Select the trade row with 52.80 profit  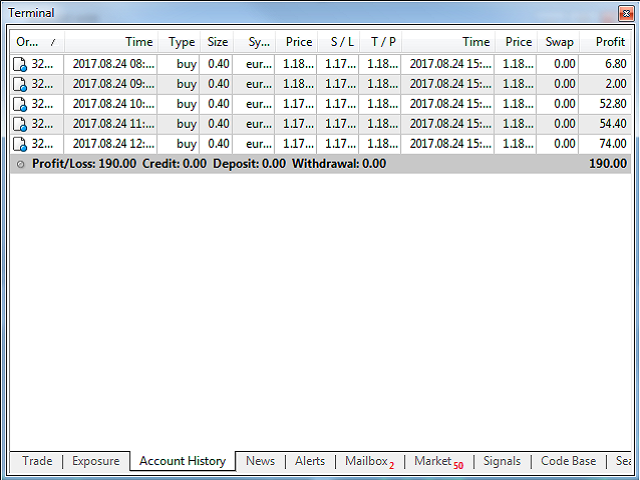coord(320,104)
